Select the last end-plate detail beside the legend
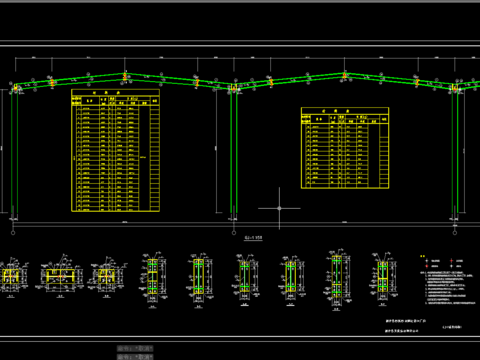Image resolution: width=480 pixels, height=360 pixels. 383,278
